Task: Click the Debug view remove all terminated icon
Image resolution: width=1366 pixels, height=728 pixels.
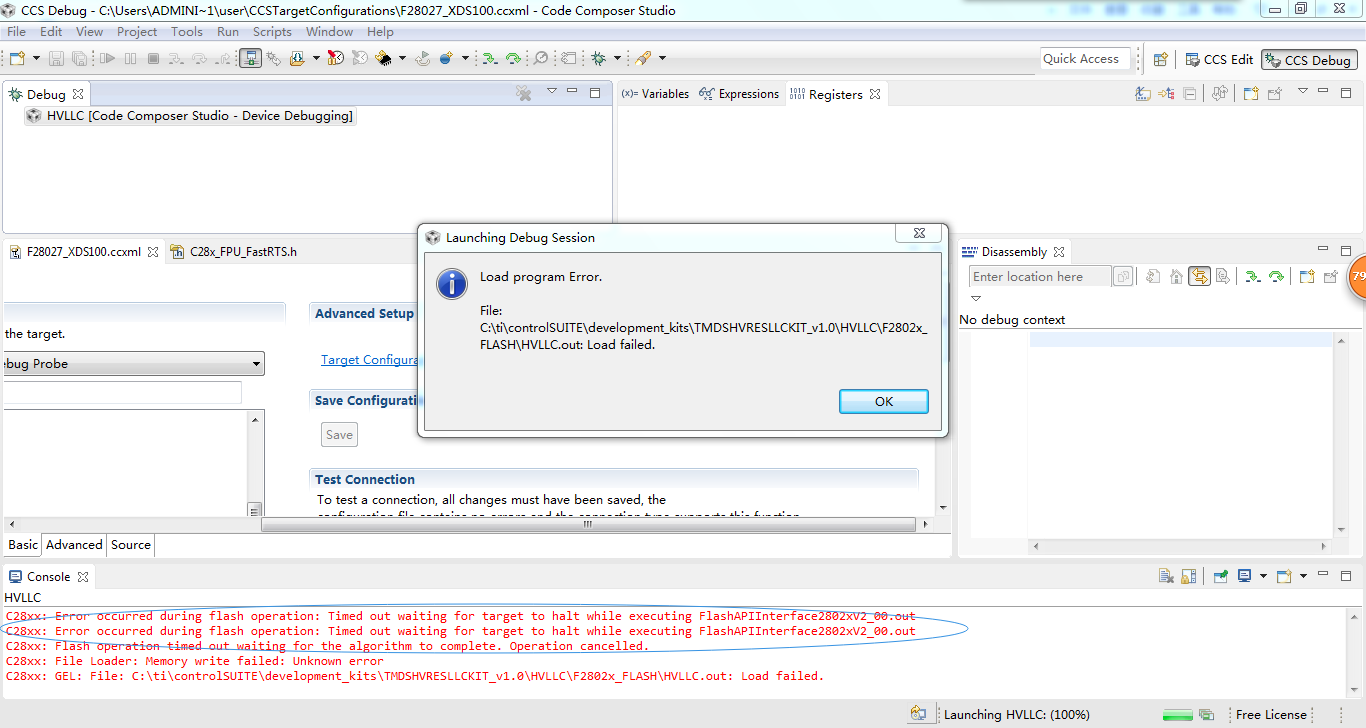Action: [x=523, y=93]
